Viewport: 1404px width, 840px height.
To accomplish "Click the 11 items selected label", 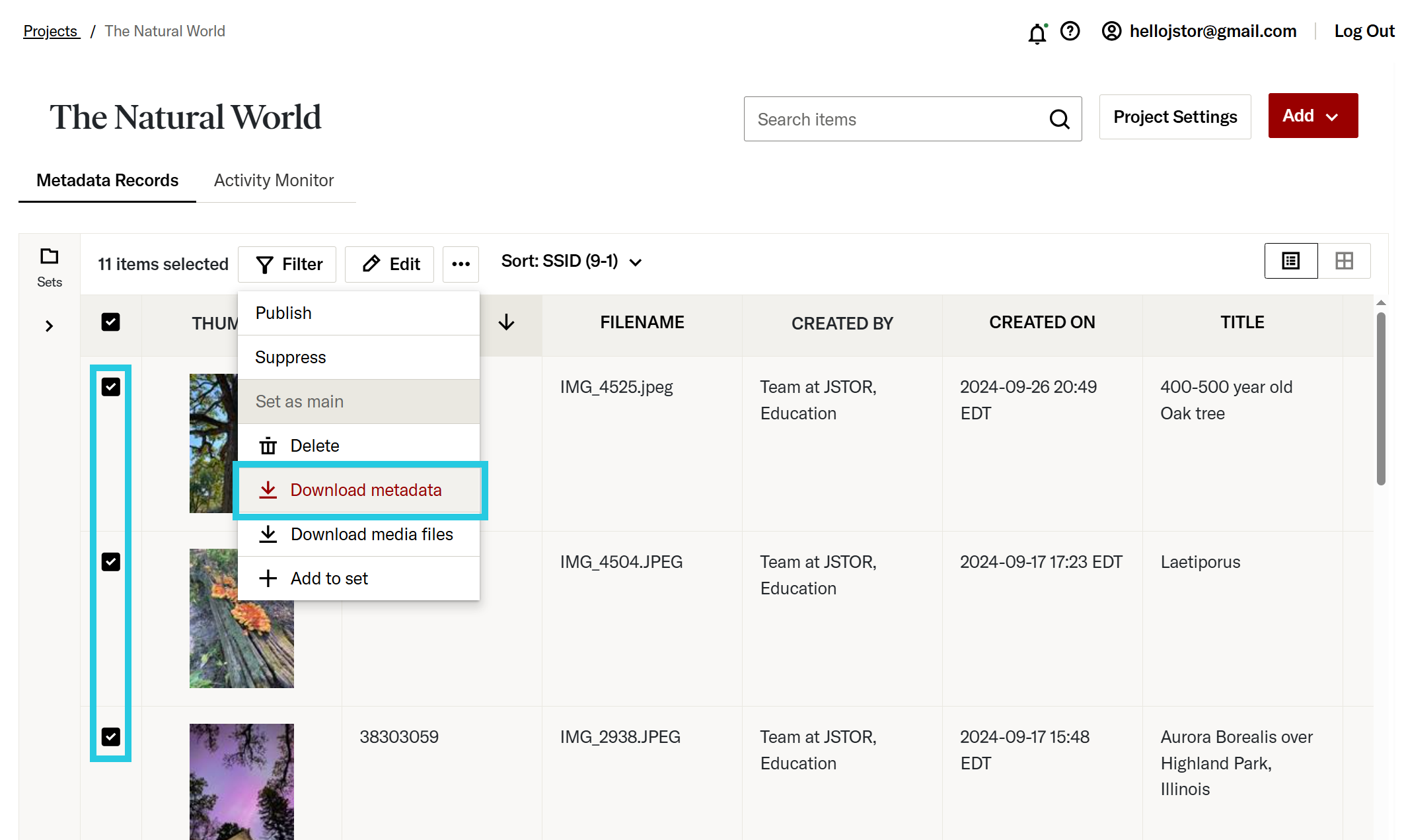I will pyautogui.click(x=163, y=264).
